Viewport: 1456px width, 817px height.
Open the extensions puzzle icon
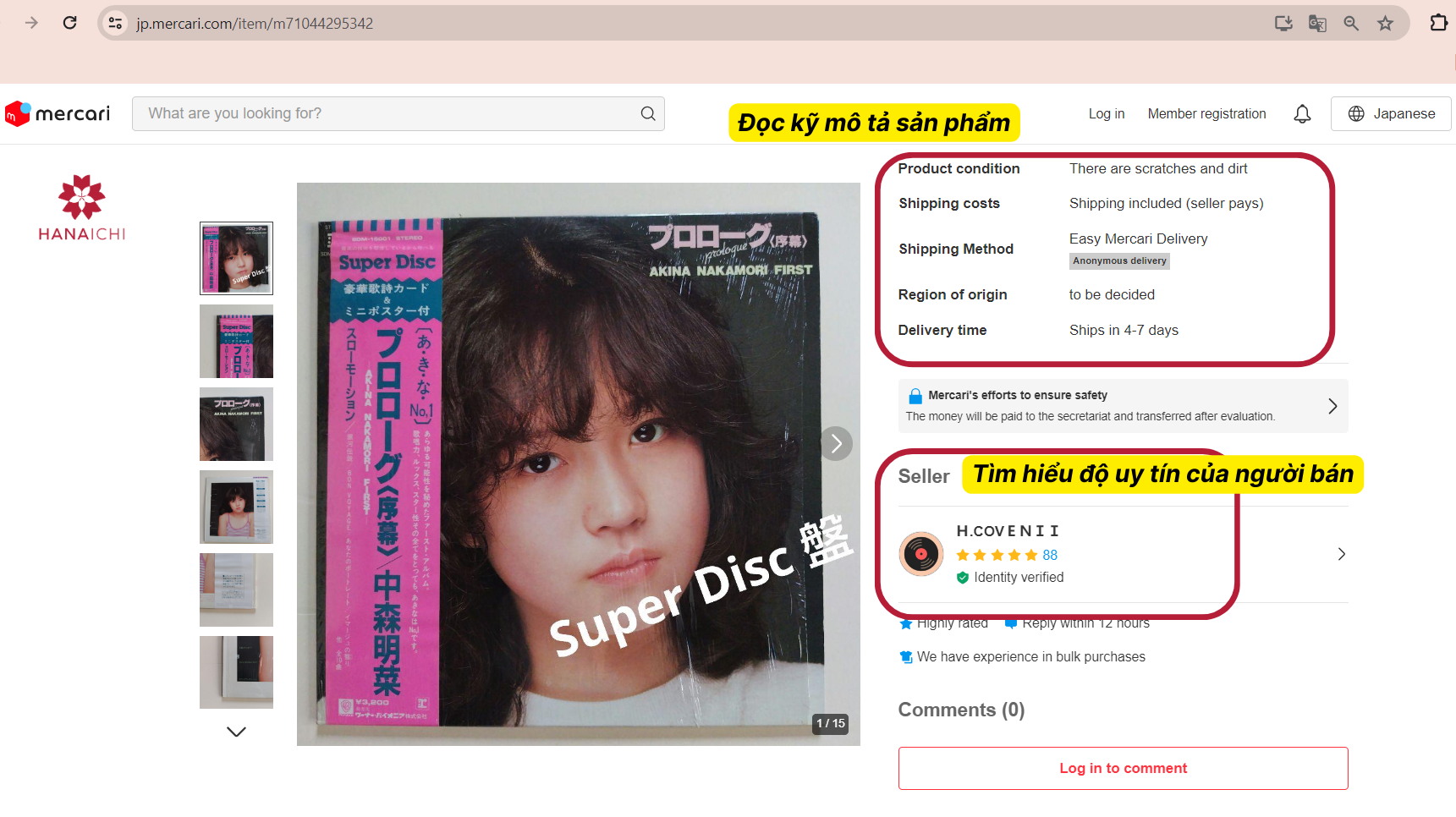pyautogui.click(x=1438, y=23)
